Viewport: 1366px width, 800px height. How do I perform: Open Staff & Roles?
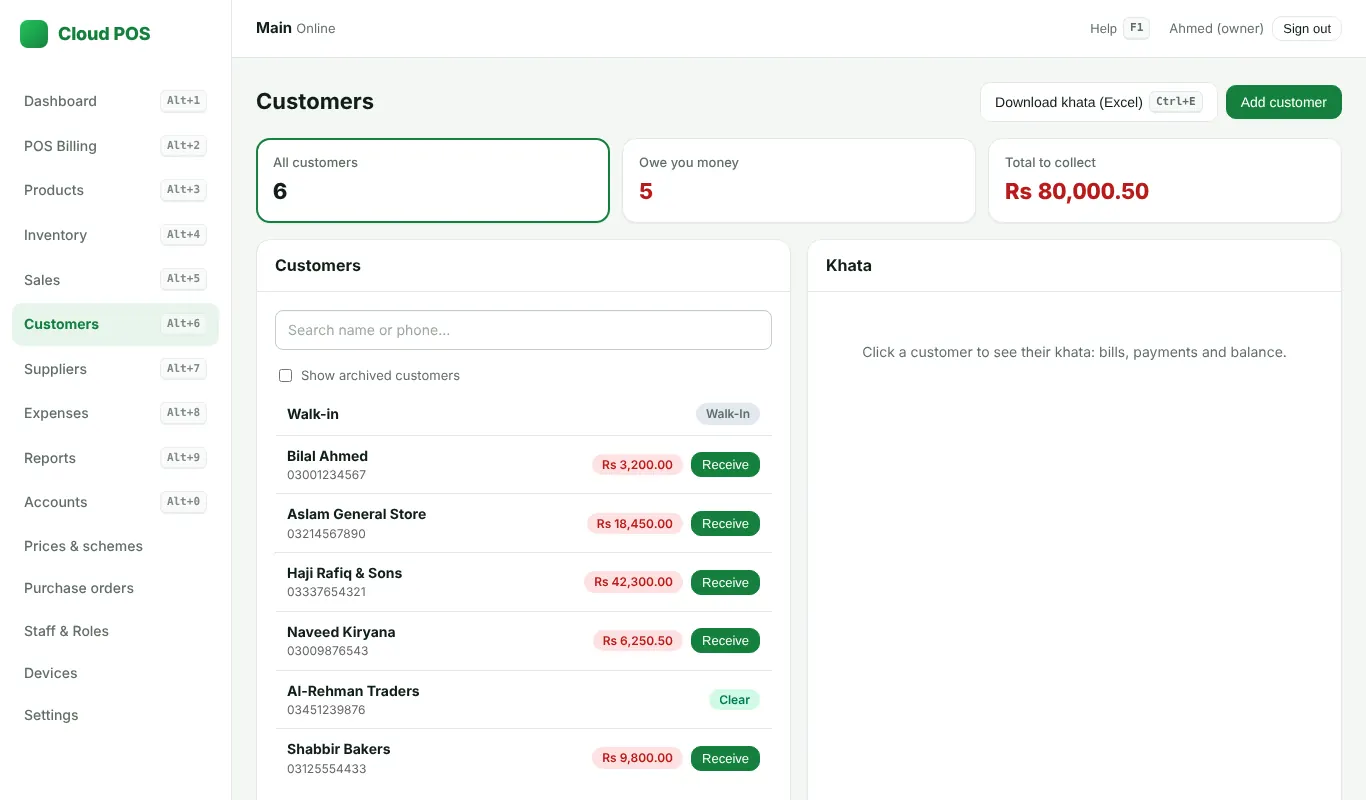point(115,631)
